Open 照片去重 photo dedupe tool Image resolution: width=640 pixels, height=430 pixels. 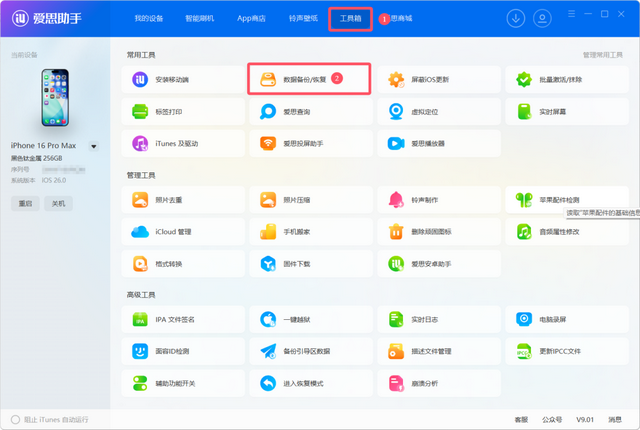[x=183, y=200]
